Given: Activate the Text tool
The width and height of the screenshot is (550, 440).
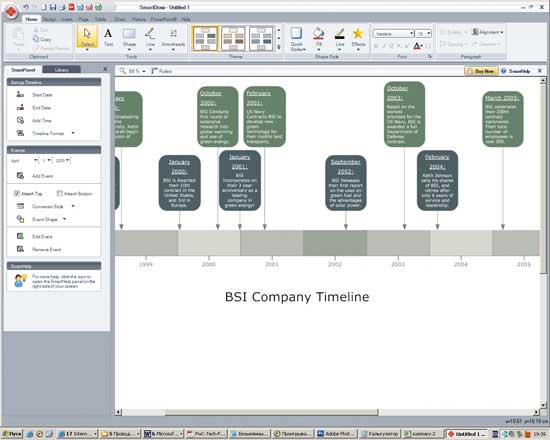Looking at the screenshot, I should point(108,37).
